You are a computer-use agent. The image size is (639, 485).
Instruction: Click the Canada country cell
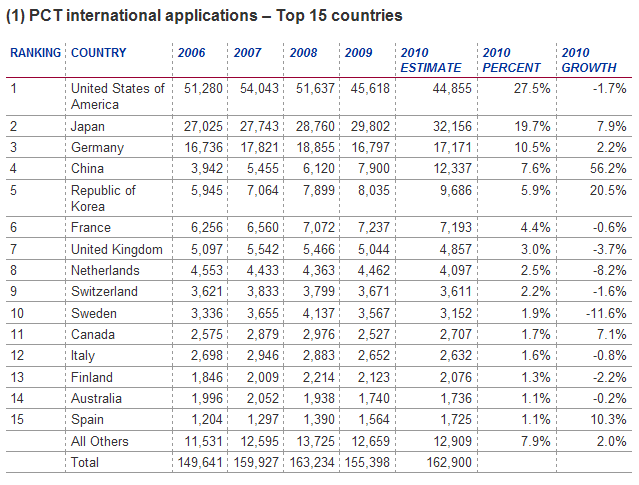click(x=93, y=335)
